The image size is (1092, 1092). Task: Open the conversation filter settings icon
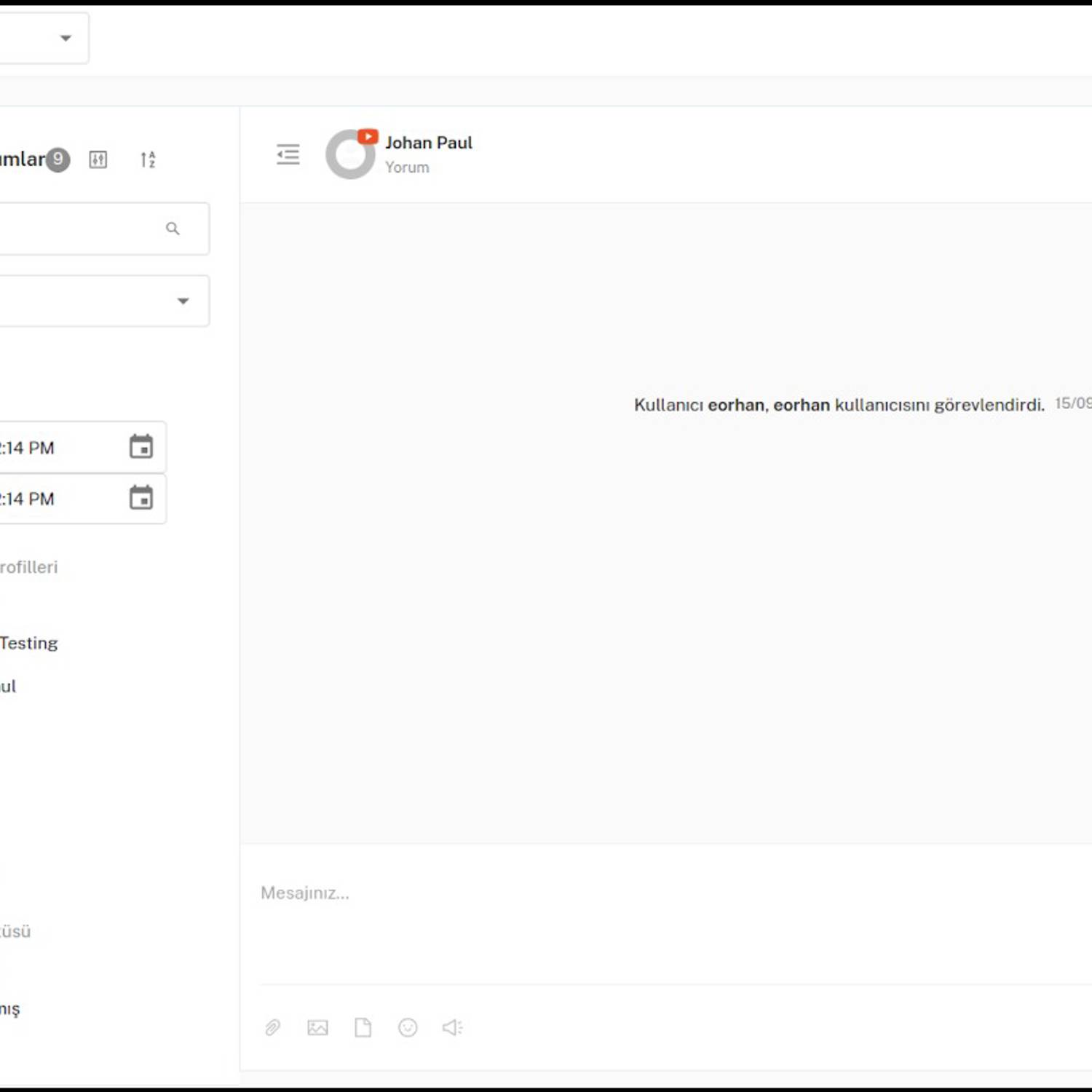[x=98, y=159]
